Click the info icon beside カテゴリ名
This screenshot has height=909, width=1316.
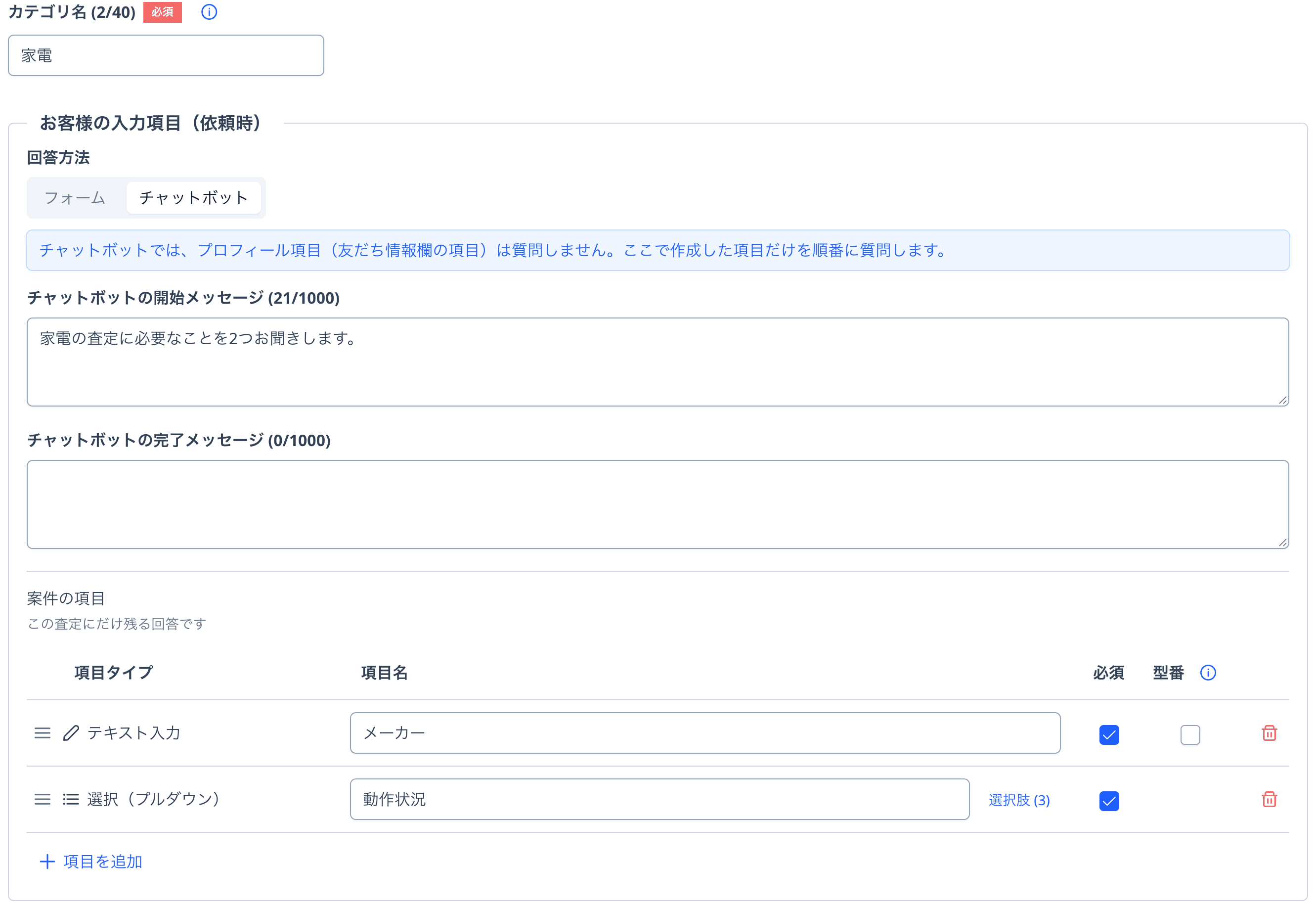coord(209,12)
